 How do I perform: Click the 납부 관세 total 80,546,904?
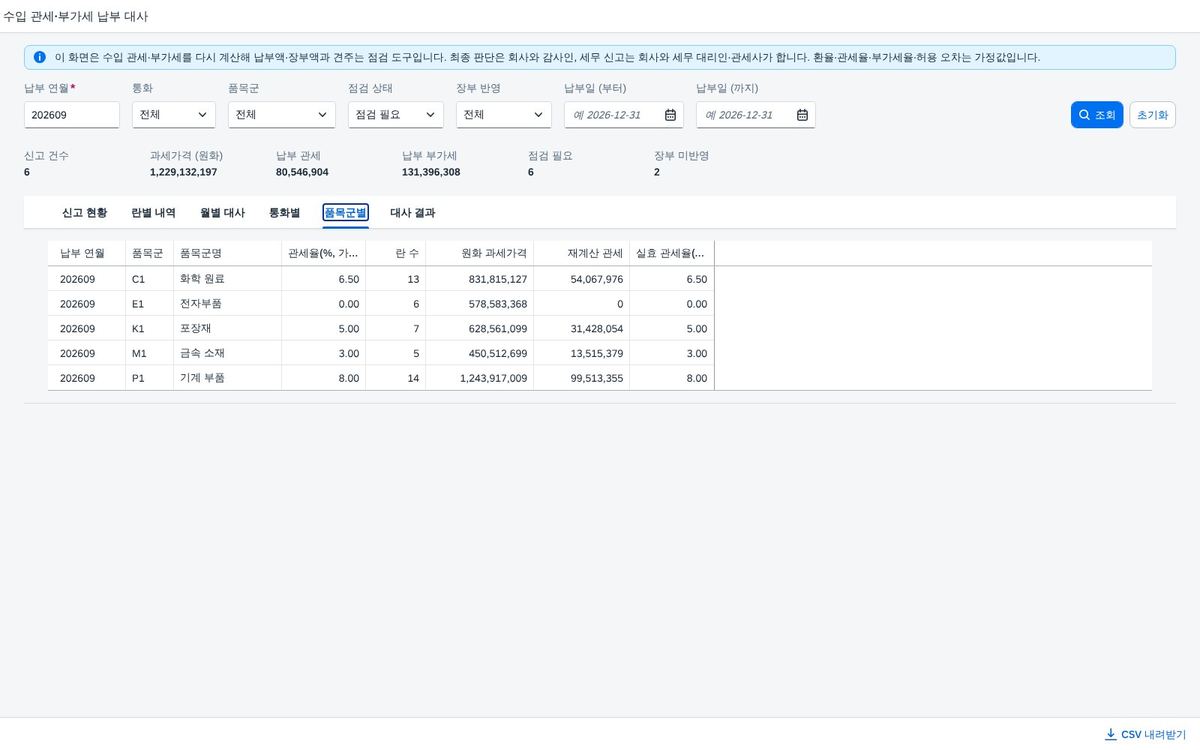pyautogui.click(x=302, y=172)
